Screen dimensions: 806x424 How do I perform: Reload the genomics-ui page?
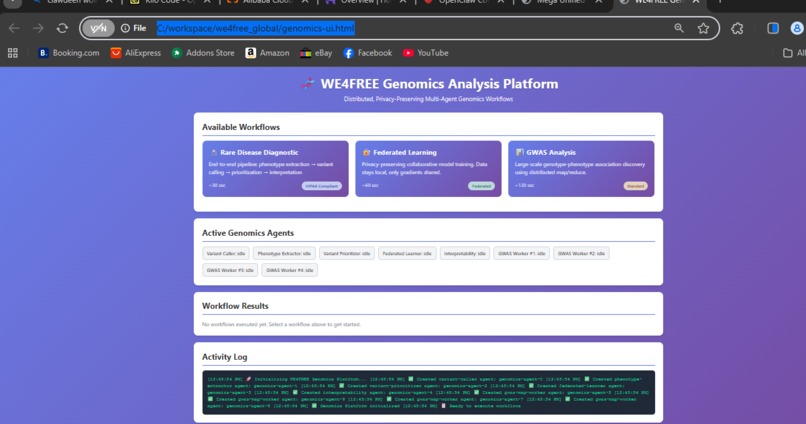tap(62, 28)
